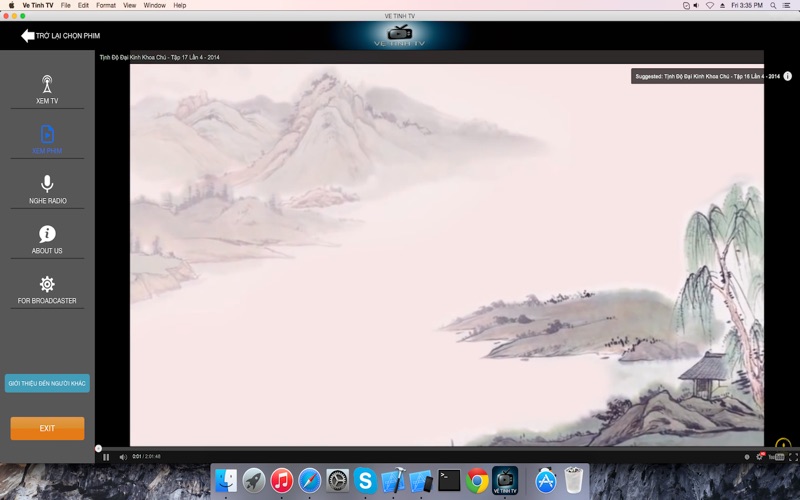800x500 pixels.
Task: Open Skype from the Dock
Action: [365, 481]
